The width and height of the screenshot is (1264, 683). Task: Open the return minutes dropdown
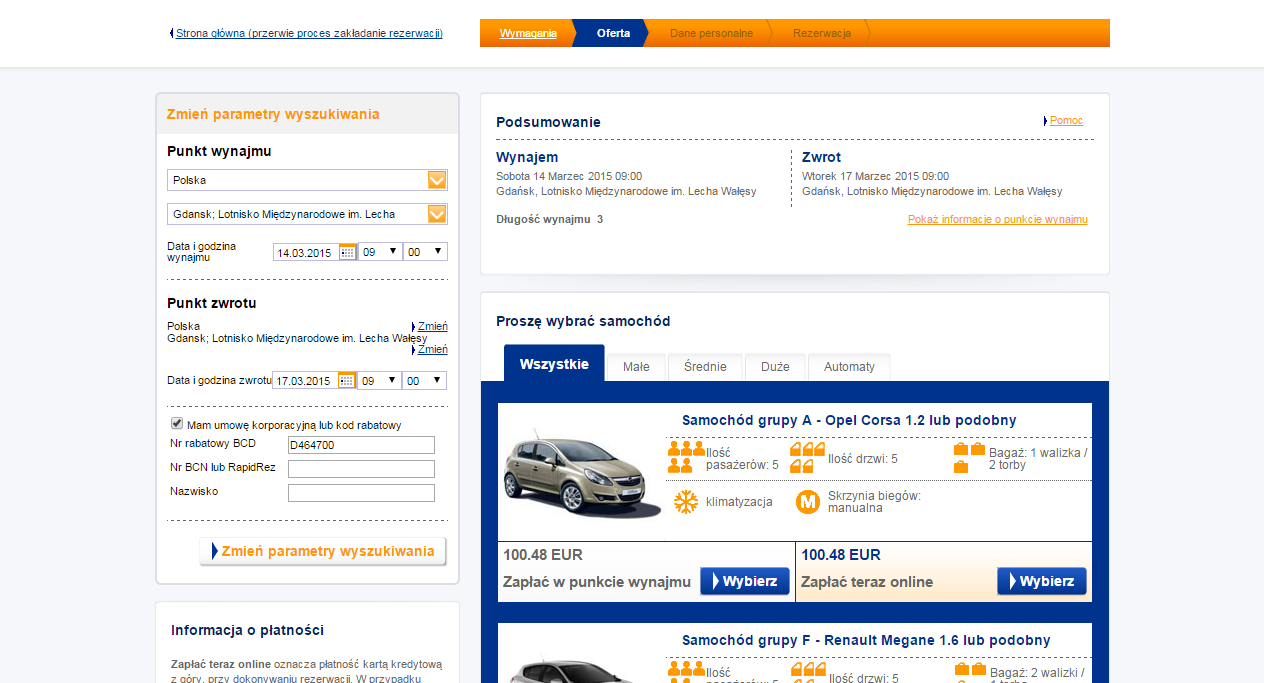(424, 380)
